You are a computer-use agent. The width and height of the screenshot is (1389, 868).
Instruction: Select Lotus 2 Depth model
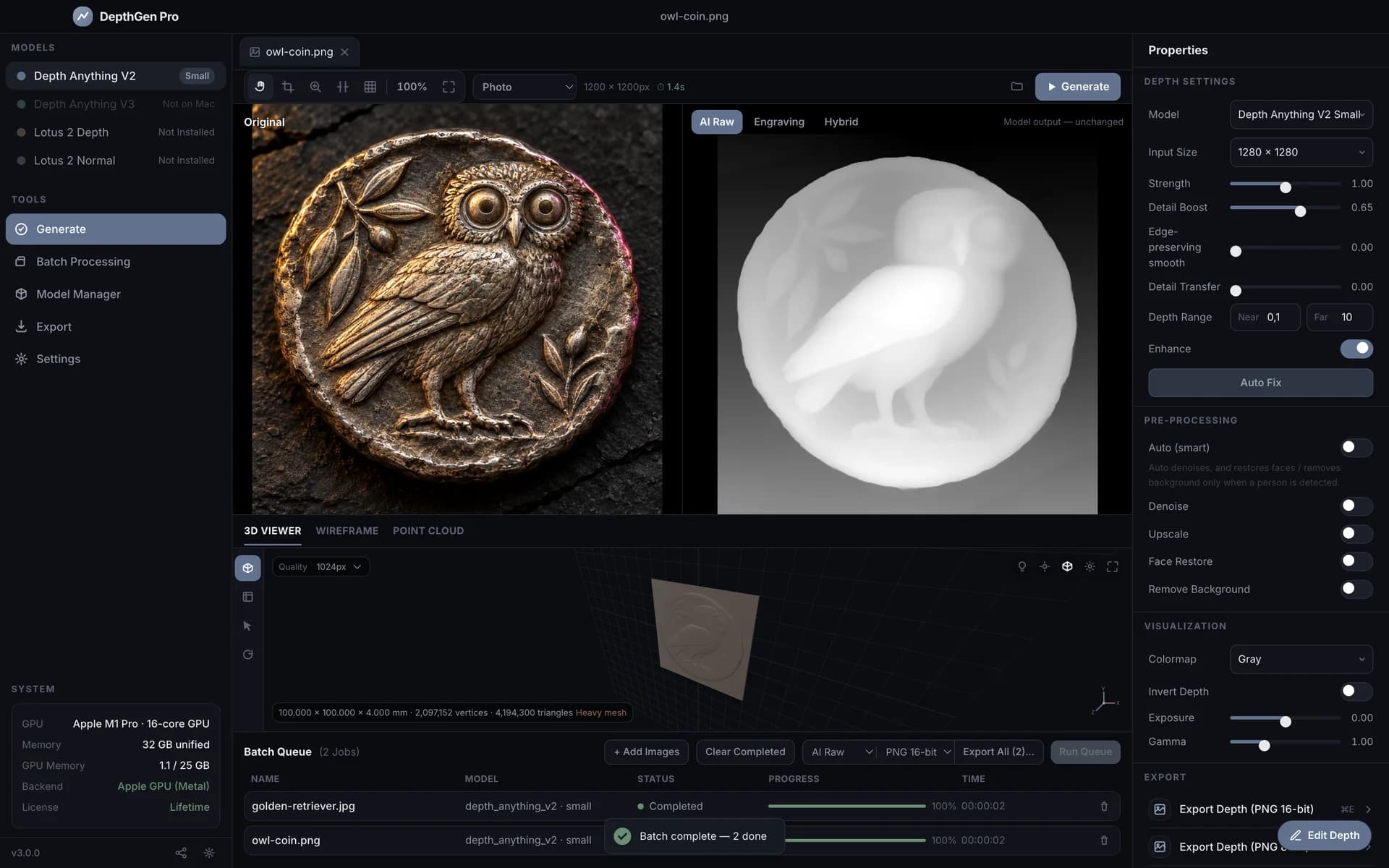click(x=116, y=132)
